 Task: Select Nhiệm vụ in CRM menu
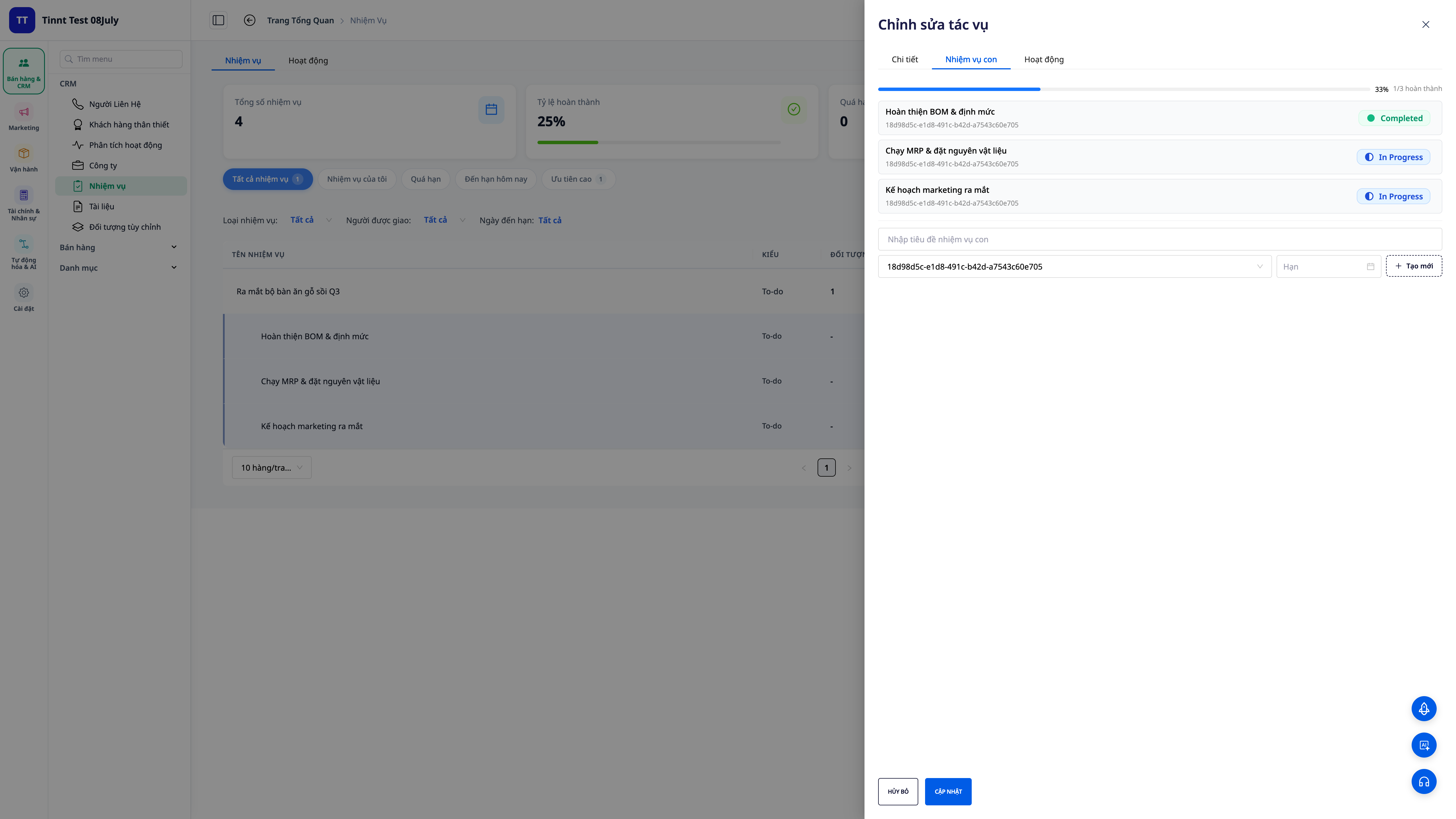[x=121, y=186]
